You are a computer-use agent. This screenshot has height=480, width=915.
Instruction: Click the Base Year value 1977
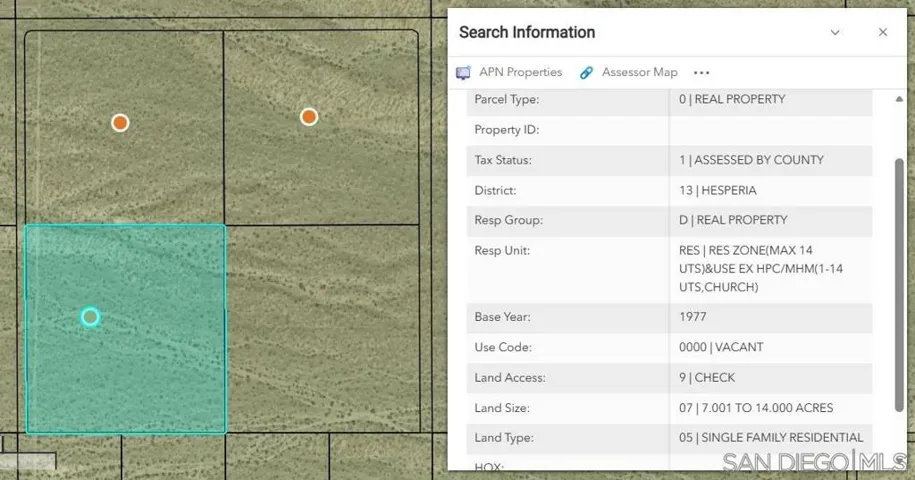pyautogui.click(x=692, y=317)
